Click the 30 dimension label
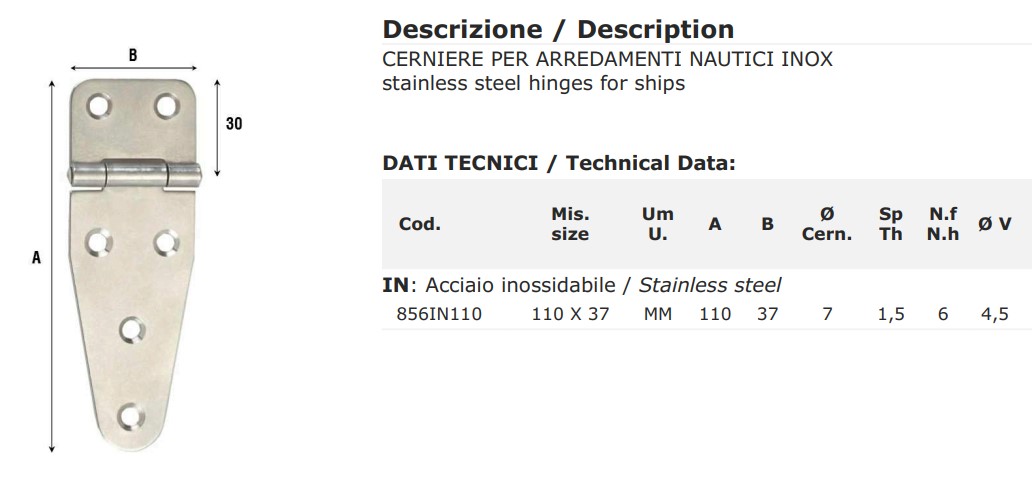1032x477 pixels. [234, 124]
